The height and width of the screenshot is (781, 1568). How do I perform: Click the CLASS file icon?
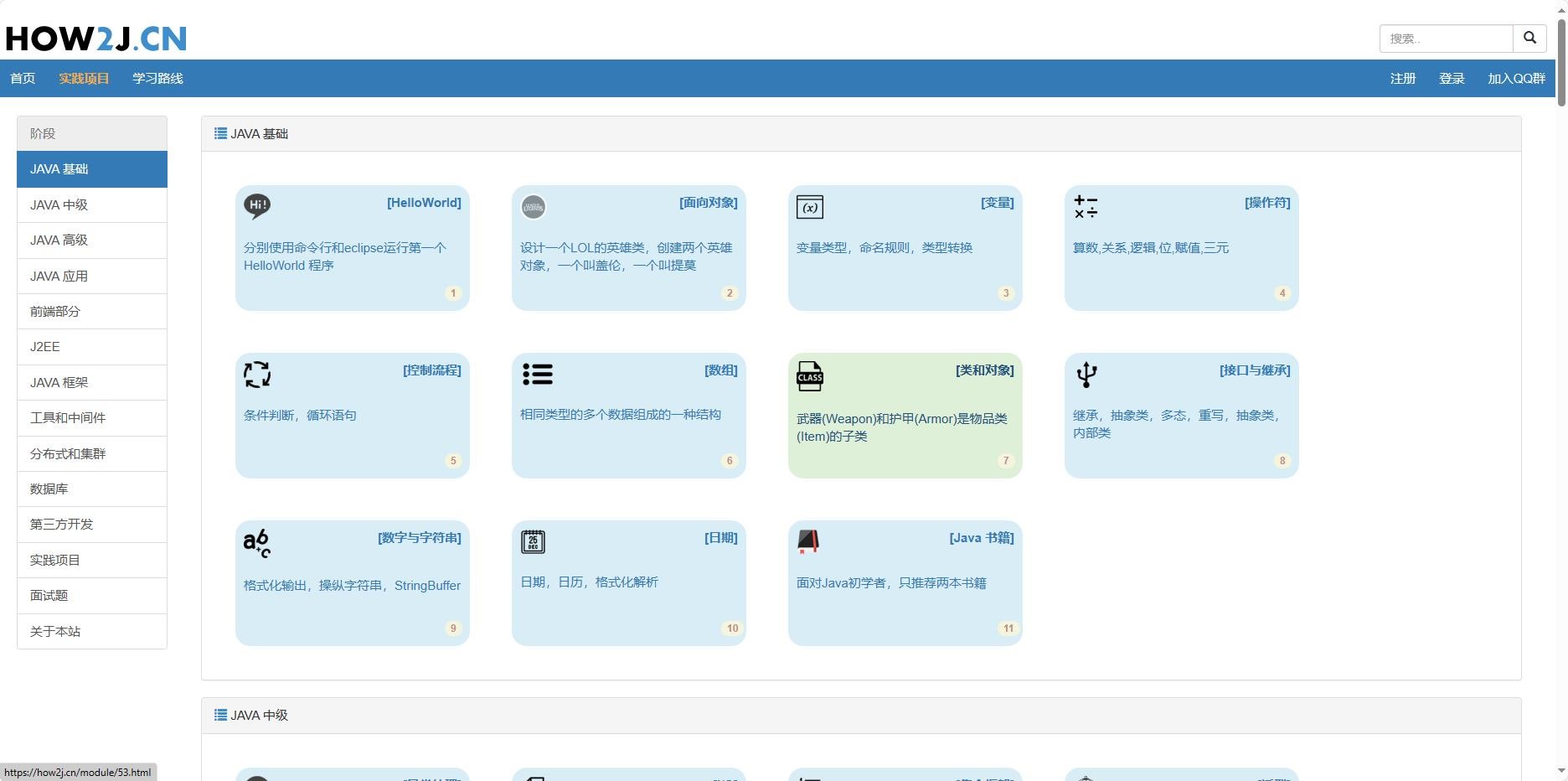pos(810,375)
